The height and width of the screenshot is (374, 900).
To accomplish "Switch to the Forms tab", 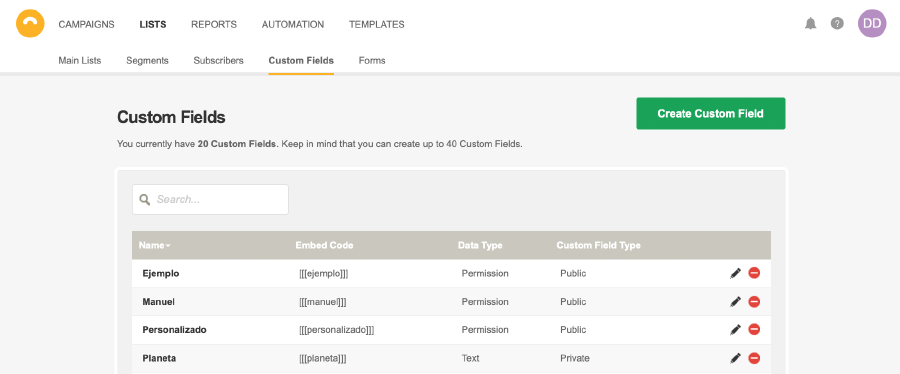I will pyautogui.click(x=372, y=60).
